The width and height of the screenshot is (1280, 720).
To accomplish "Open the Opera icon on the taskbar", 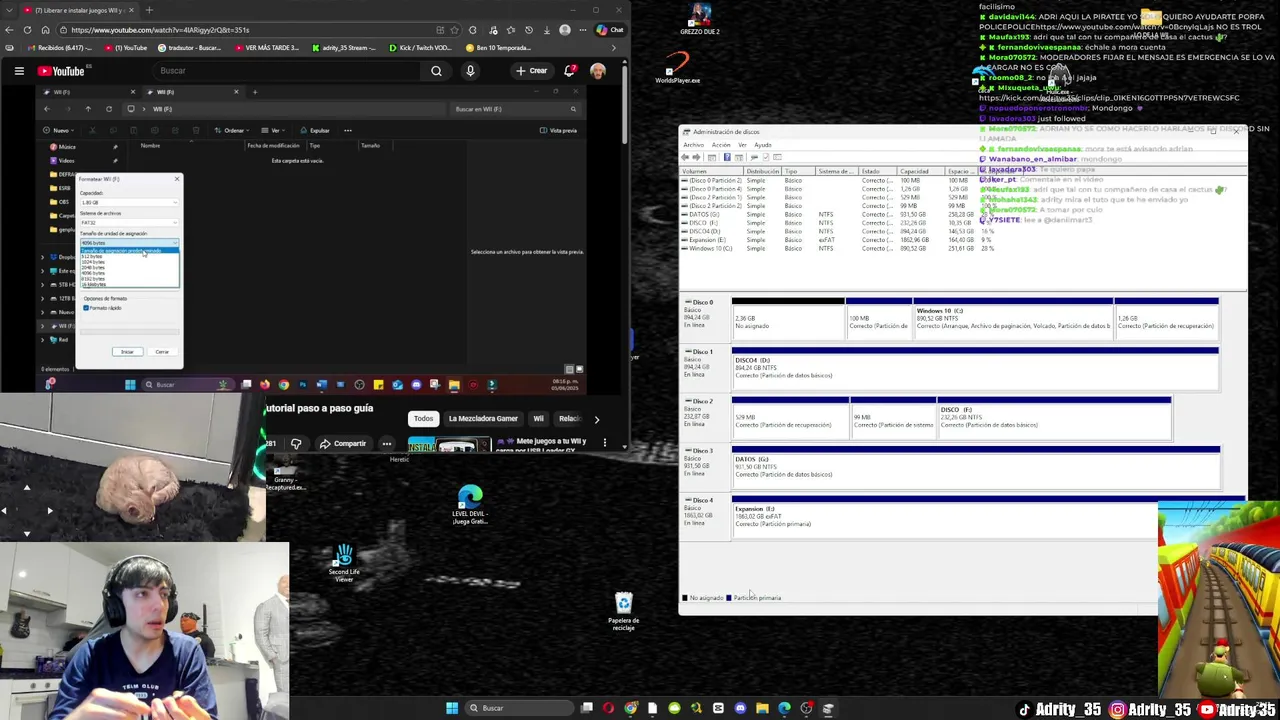I will click(x=609, y=708).
